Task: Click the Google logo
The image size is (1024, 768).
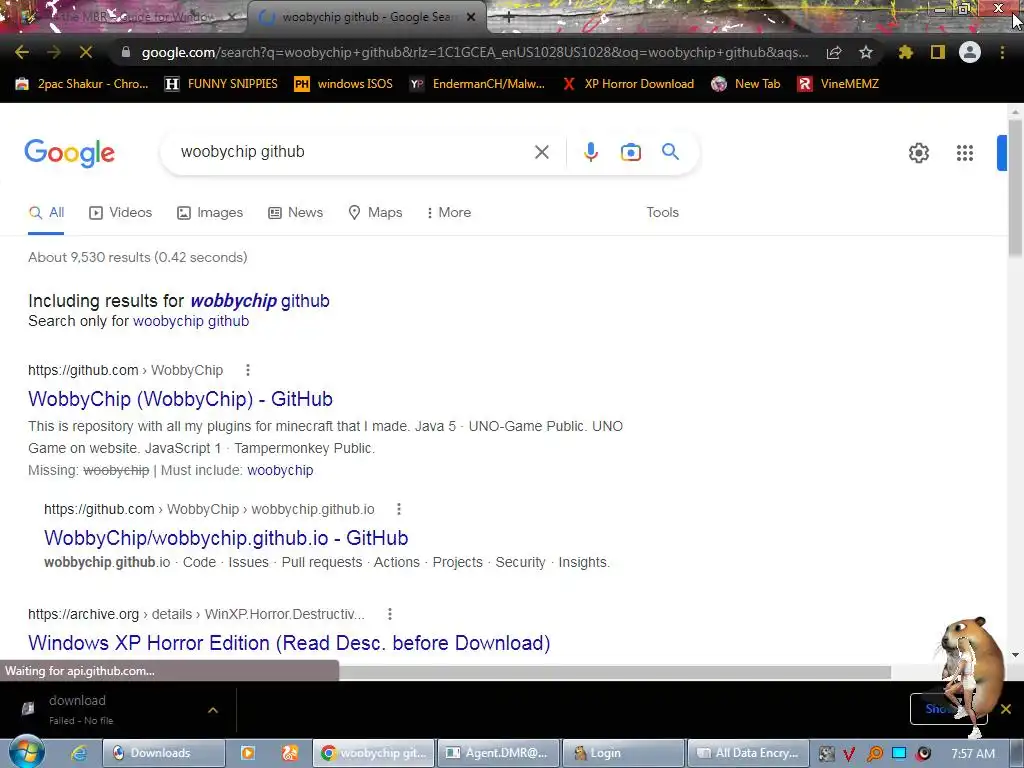Action: pyautogui.click(x=70, y=153)
